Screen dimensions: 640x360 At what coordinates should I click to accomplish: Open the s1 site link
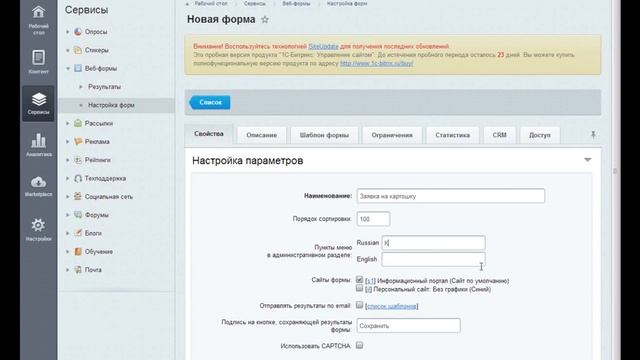(x=370, y=281)
